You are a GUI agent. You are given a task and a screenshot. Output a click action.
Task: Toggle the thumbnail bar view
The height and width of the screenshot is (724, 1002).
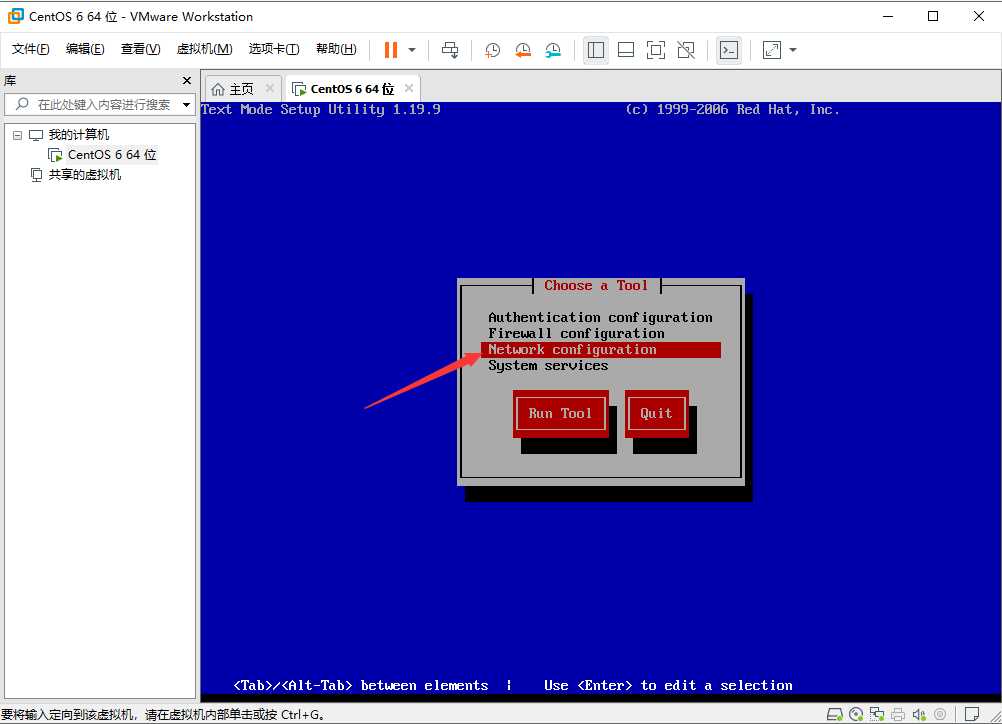coord(626,50)
